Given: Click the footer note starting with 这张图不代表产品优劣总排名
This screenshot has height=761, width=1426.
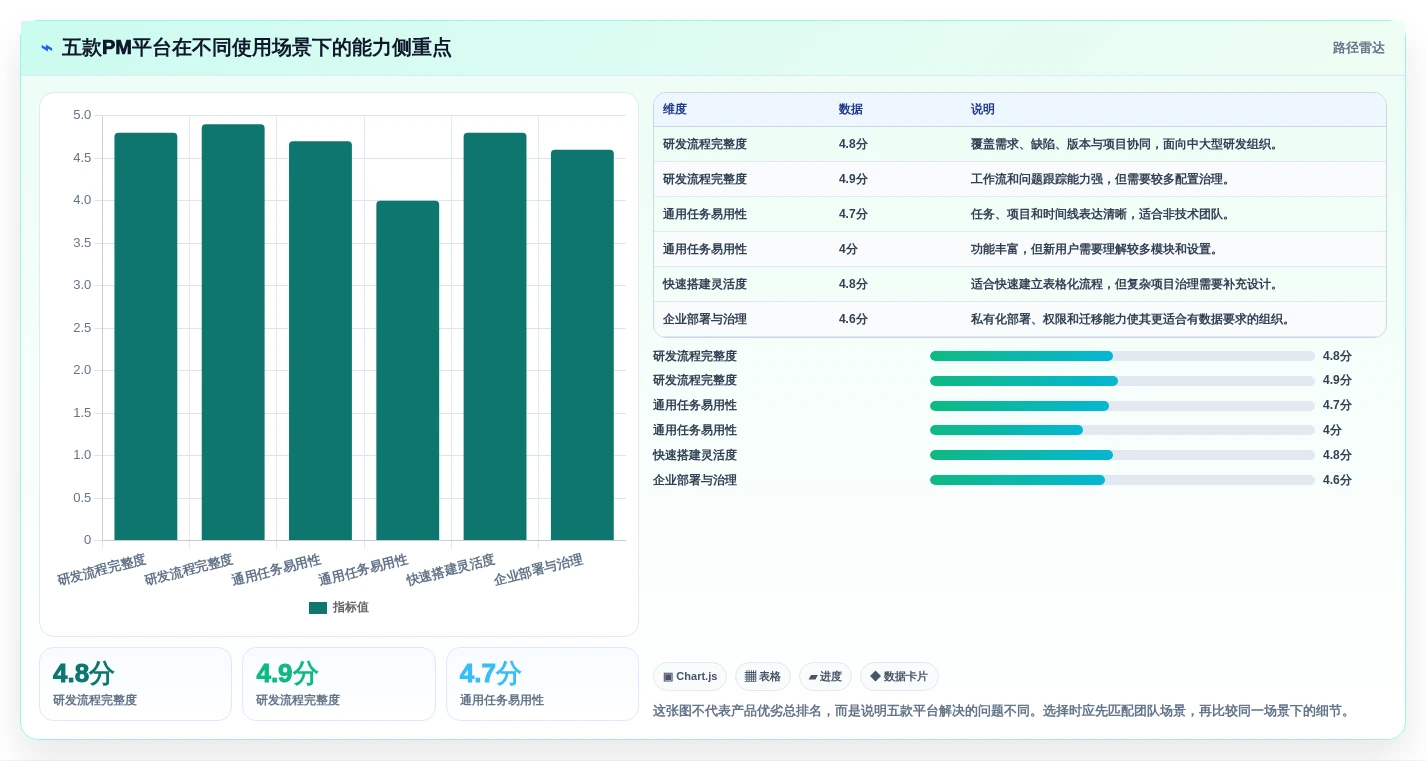Looking at the screenshot, I should (1002, 711).
